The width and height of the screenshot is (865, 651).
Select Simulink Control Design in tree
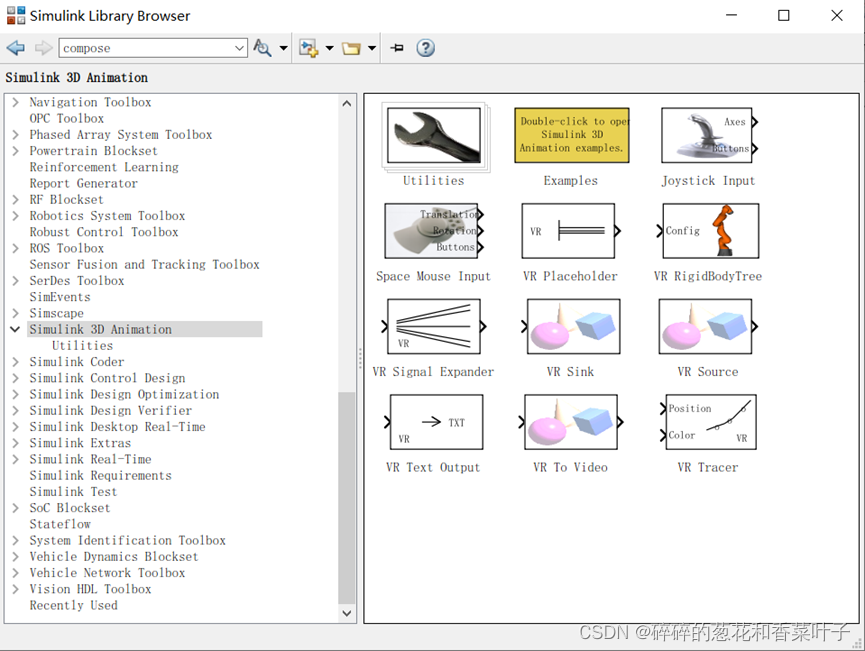click(108, 378)
